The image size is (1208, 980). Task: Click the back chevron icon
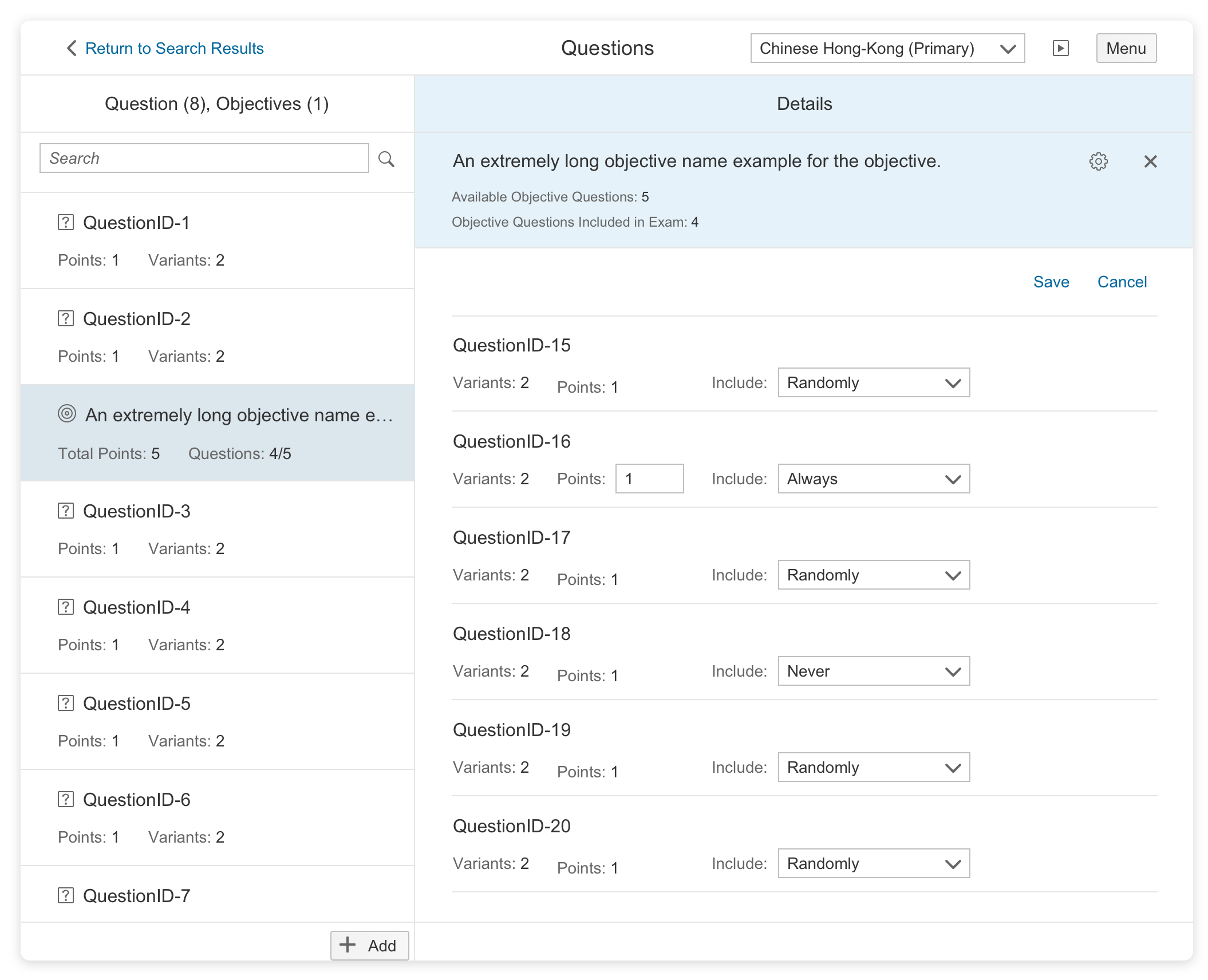tap(72, 49)
